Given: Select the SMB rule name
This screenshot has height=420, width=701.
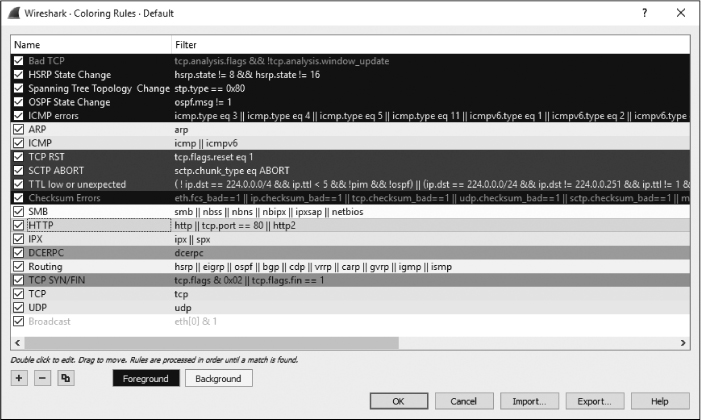Looking at the screenshot, I should coord(38,212).
